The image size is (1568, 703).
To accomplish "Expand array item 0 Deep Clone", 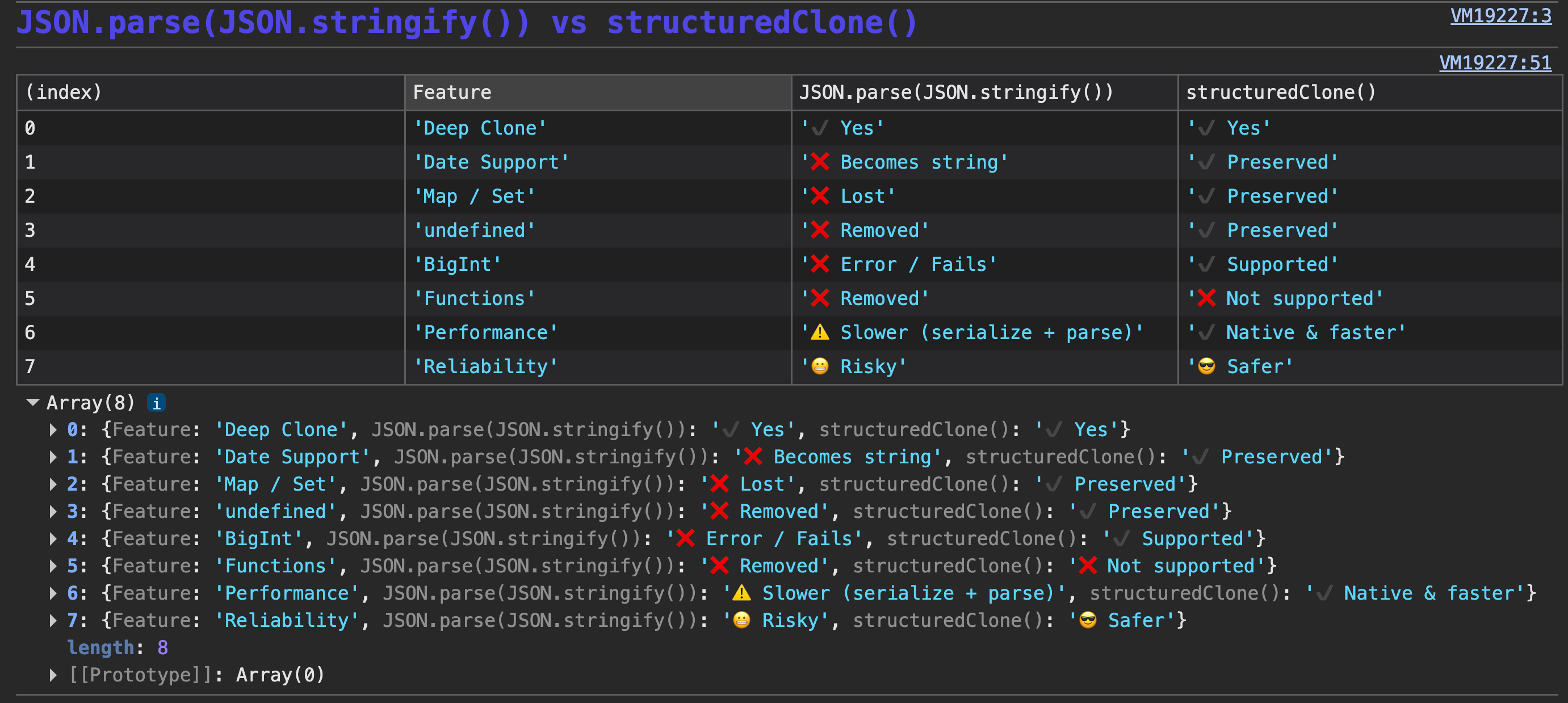I will coord(53,430).
